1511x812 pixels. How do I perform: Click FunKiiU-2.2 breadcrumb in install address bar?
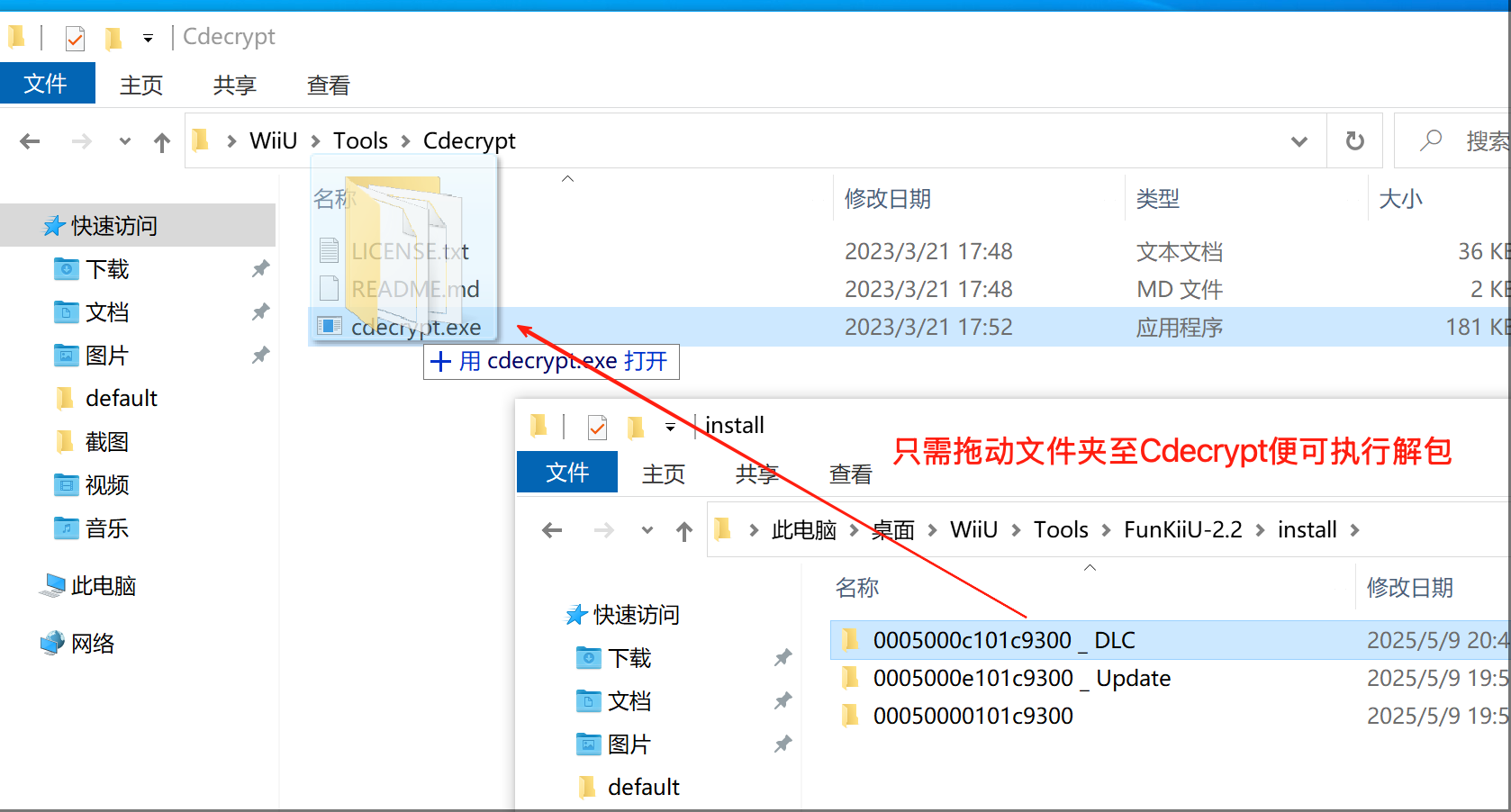tap(1183, 529)
